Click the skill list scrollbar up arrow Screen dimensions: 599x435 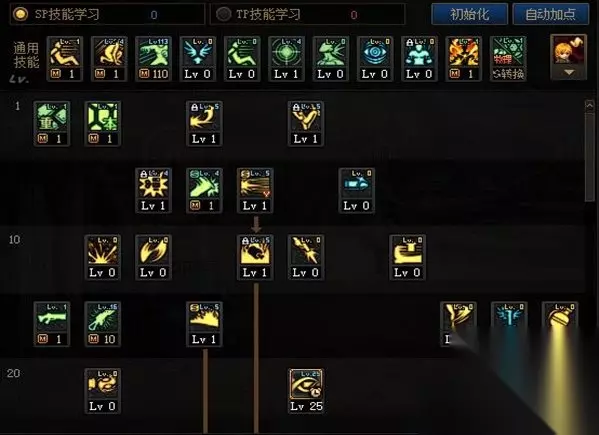coord(590,105)
